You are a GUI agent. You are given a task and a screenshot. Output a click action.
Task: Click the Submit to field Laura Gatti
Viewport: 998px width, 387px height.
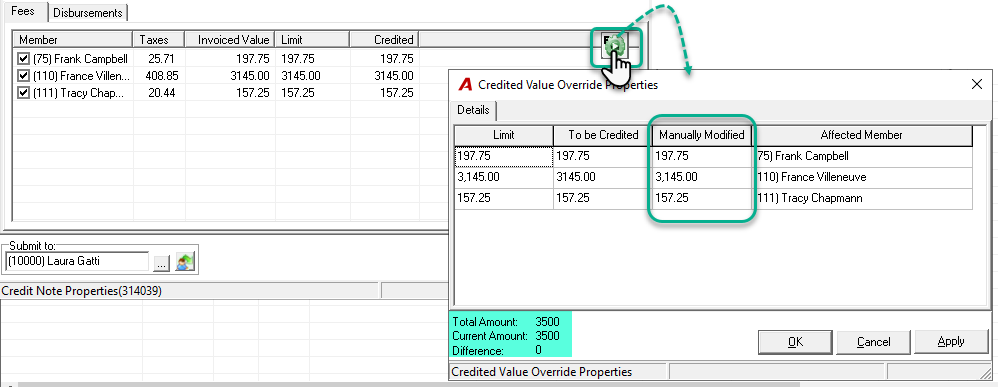pos(76,261)
